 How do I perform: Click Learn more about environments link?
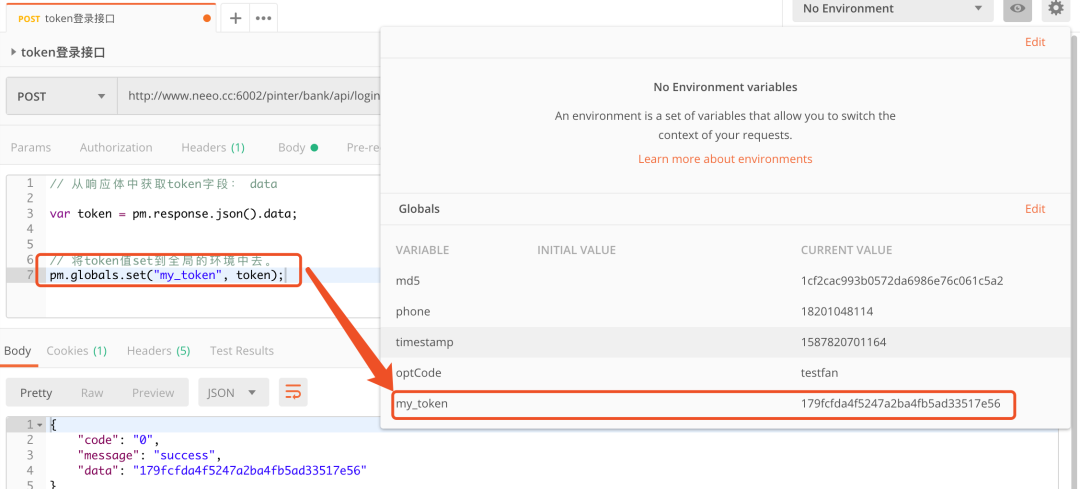725,159
